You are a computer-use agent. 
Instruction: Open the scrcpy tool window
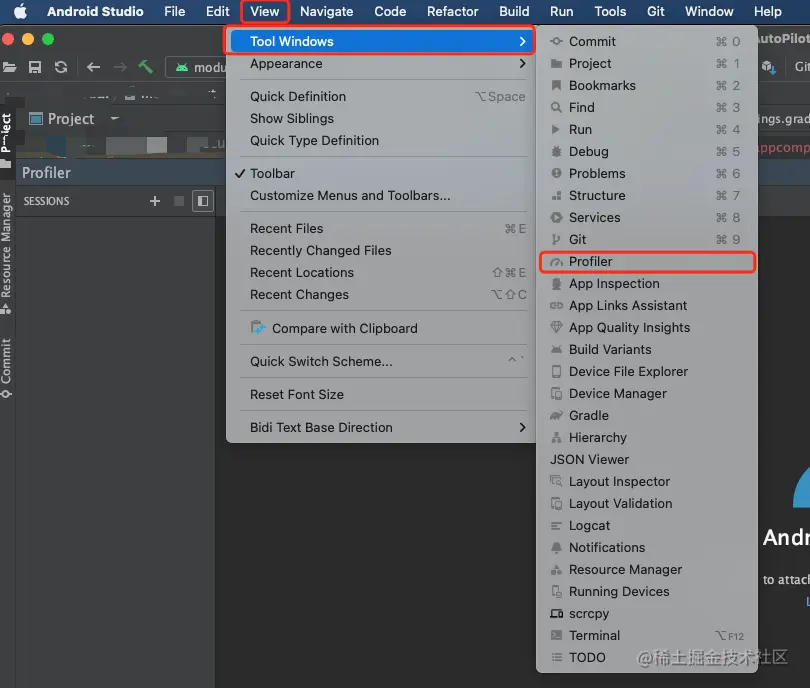647,614
